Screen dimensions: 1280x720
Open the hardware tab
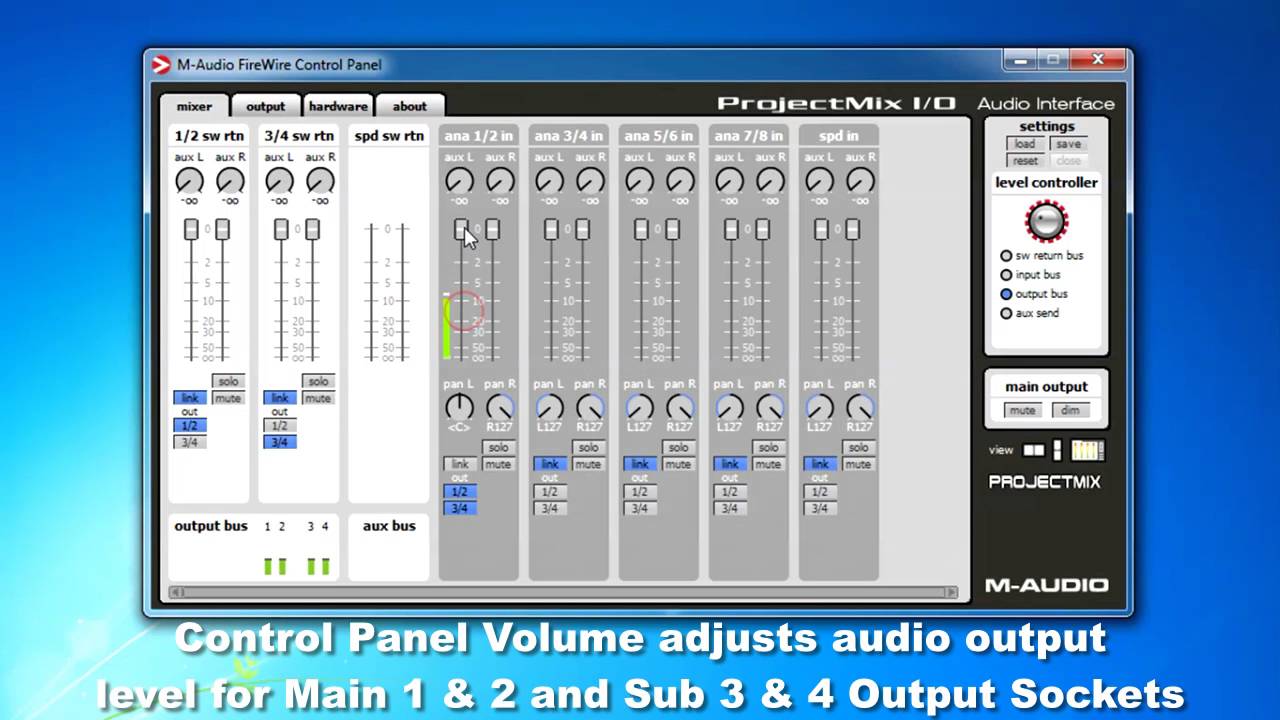tap(338, 106)
